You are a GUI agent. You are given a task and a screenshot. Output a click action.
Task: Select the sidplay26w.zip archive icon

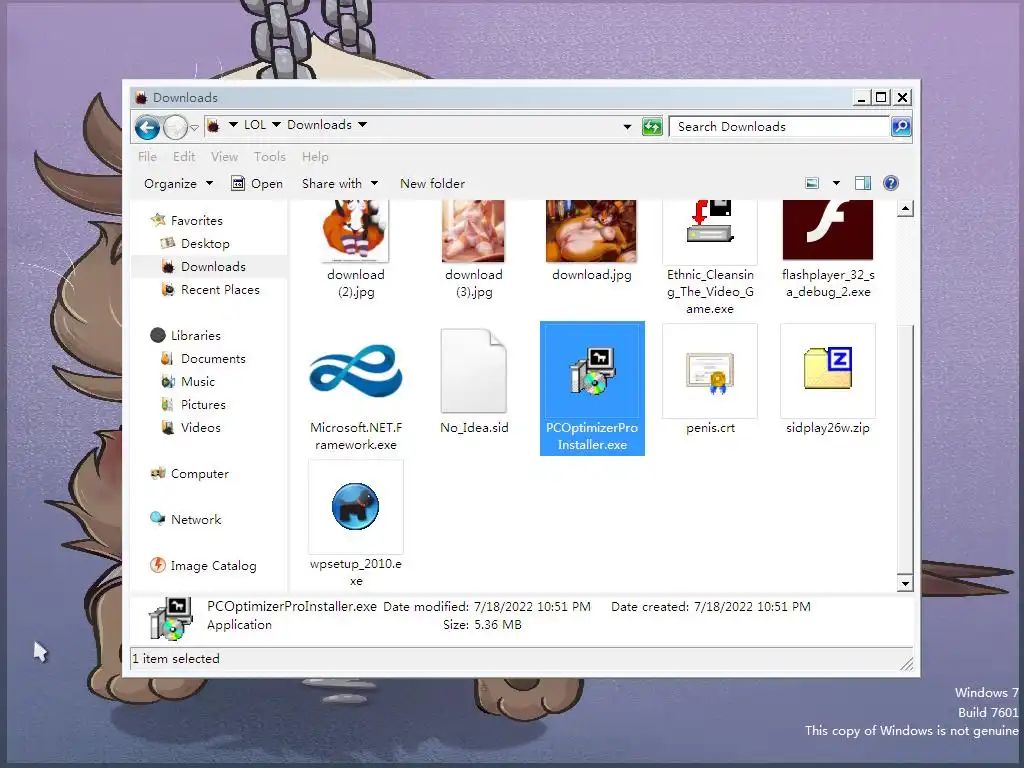(x=828, y=368)
